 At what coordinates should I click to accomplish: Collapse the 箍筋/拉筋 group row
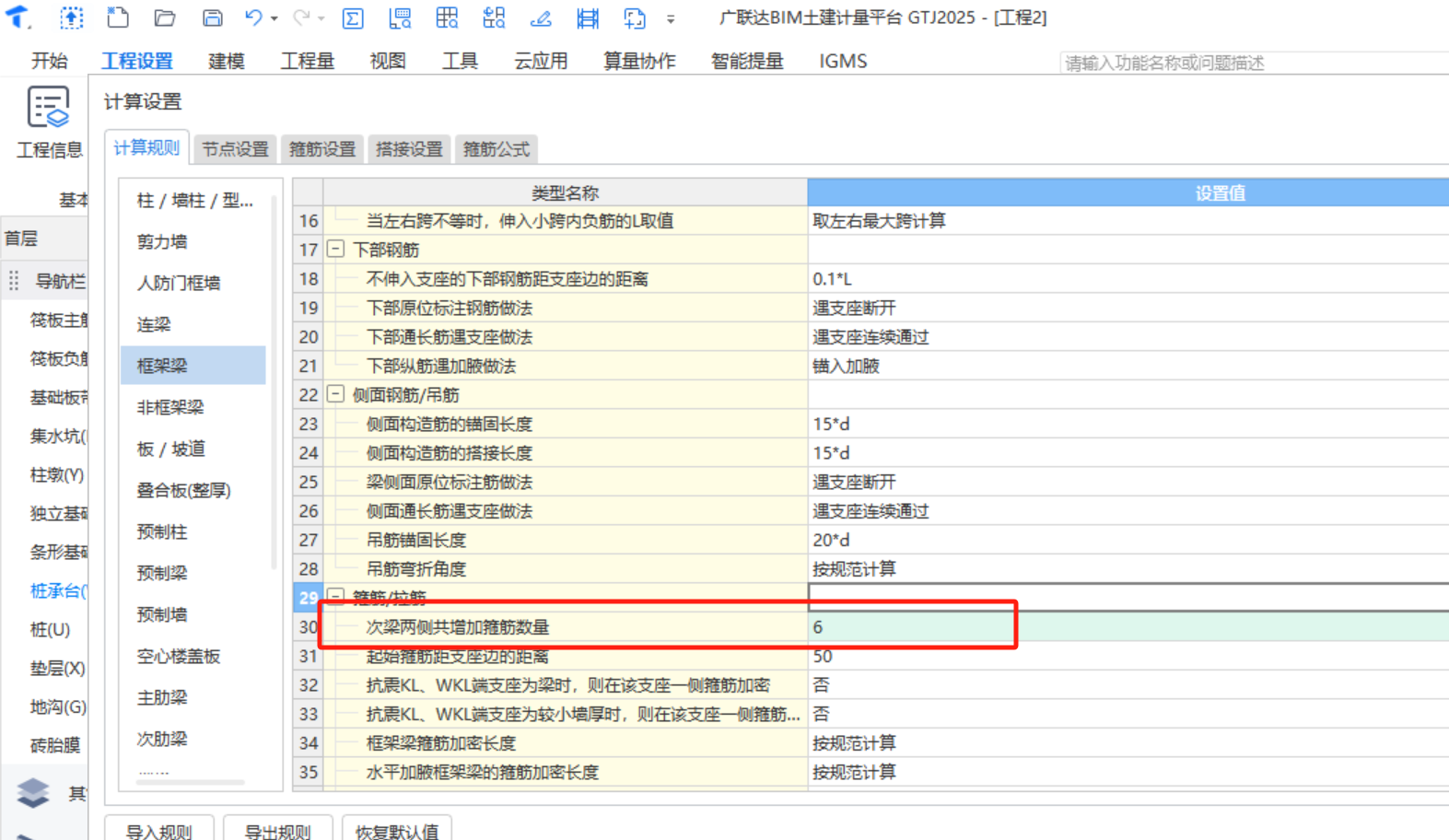(x=336, y=597)
